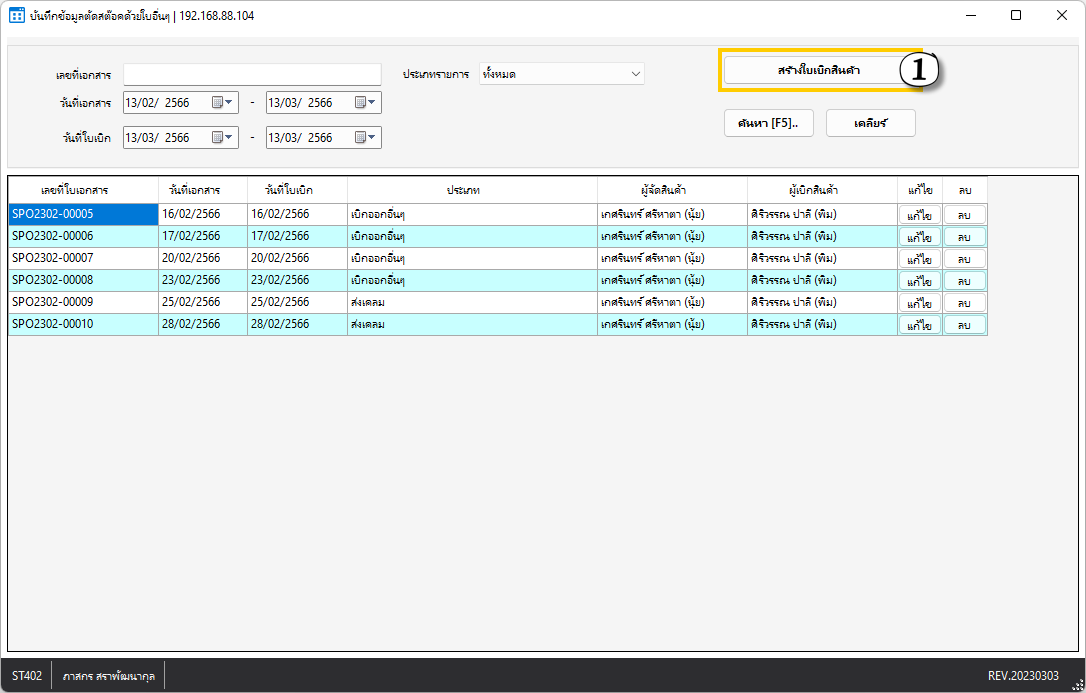Focus the เลขที่เอกสาร input field
The image size is (1086, 693).
[x=252, y=75]
